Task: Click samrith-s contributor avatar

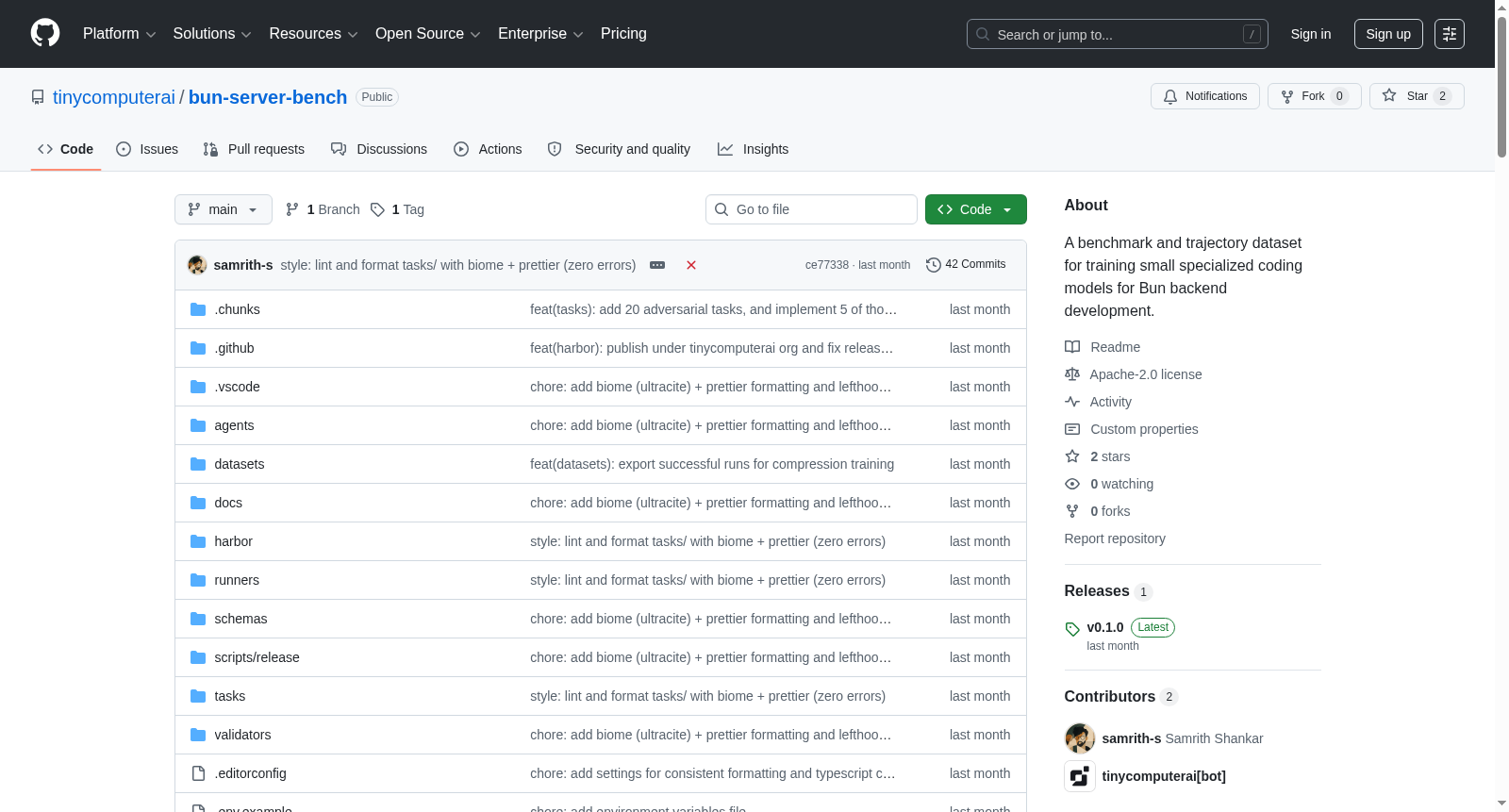Action: click(x=1080, y=738)
